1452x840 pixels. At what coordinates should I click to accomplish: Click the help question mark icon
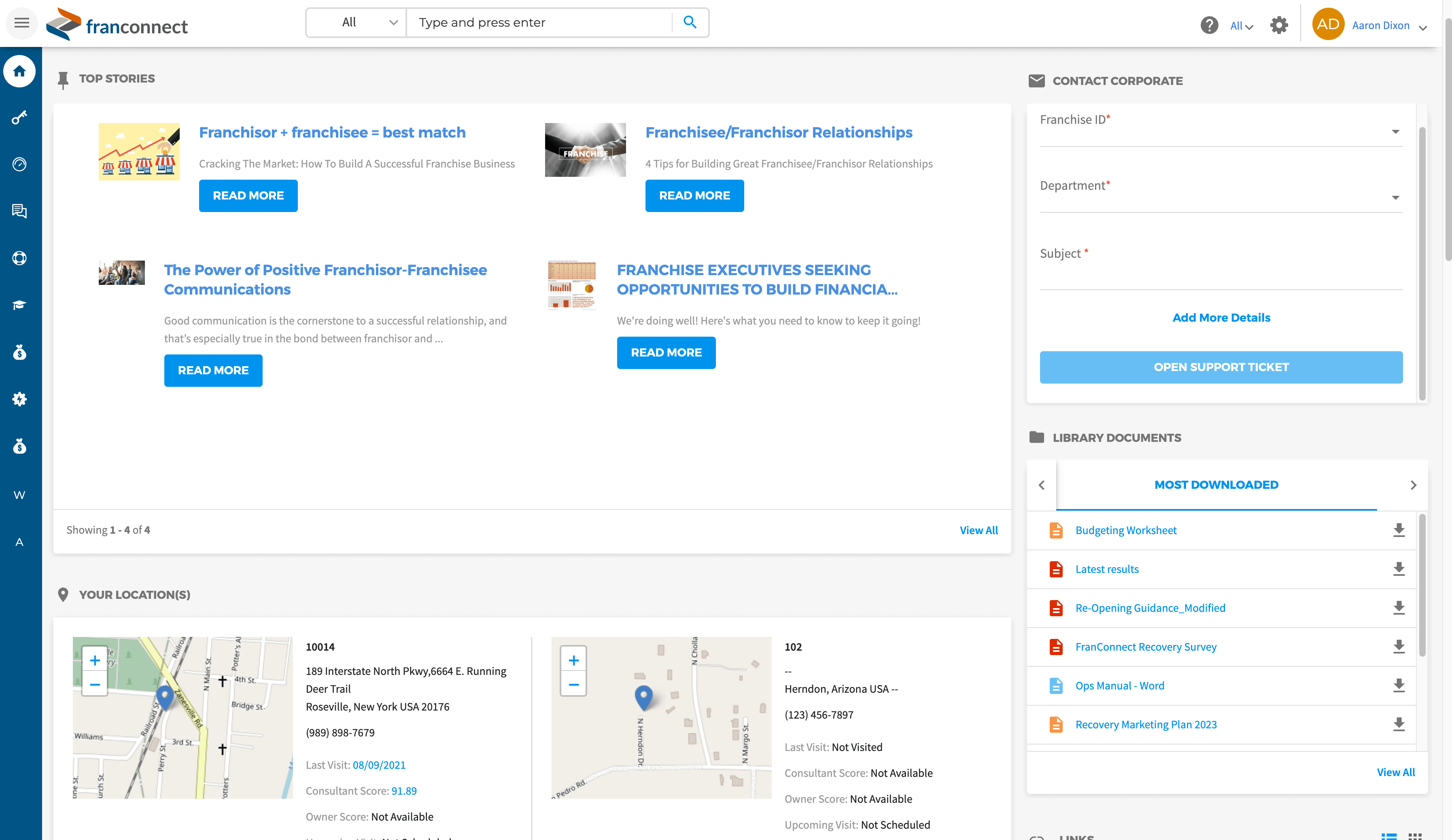pyautogui.click(x=1209, y=25)
